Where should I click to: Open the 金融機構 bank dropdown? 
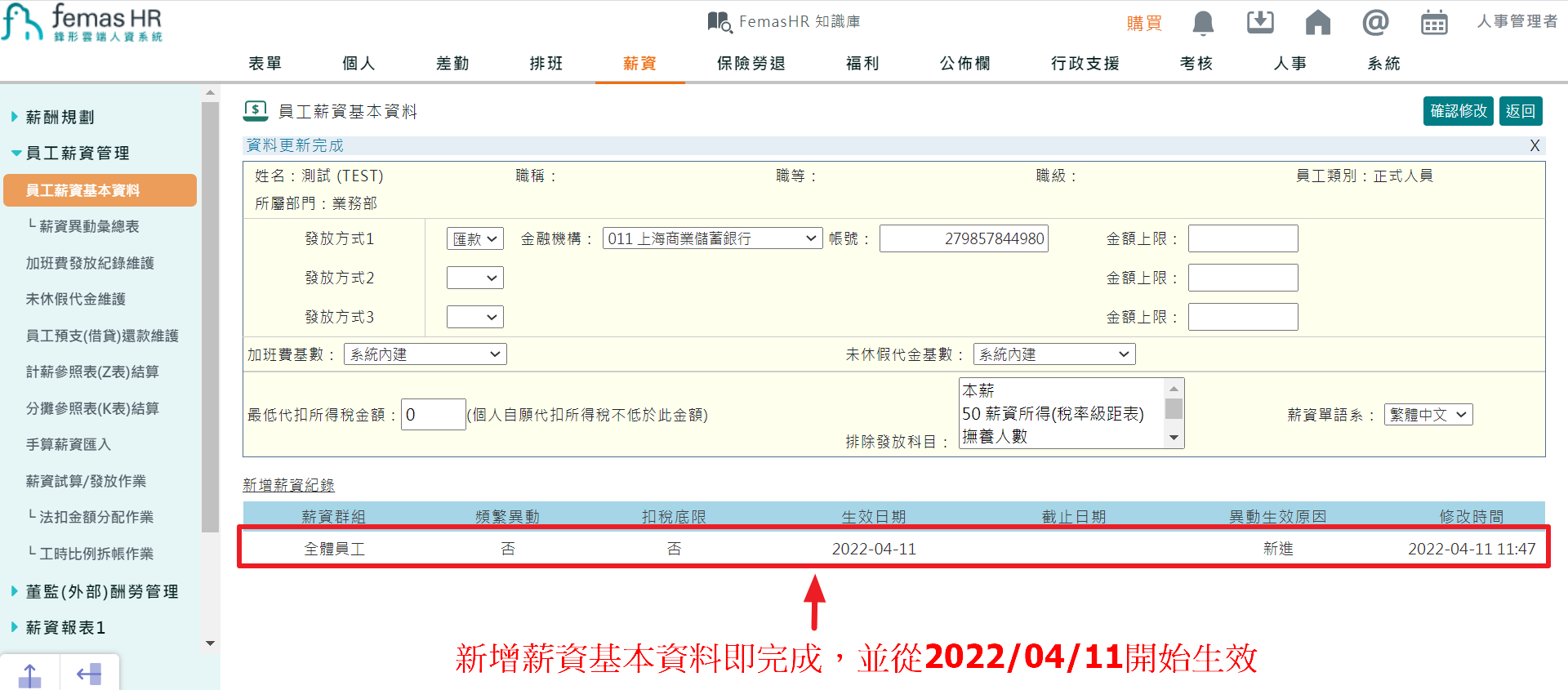pyautogui.click(x=712, y=238)
